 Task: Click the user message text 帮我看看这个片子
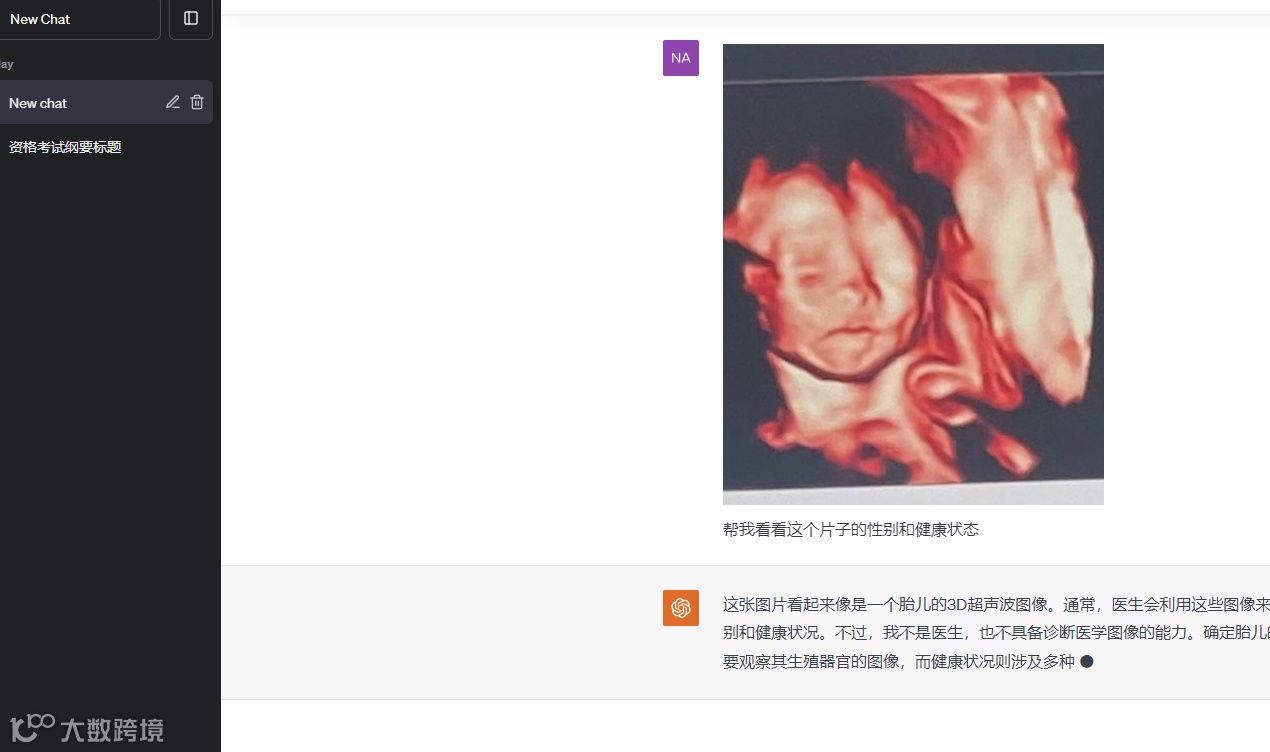pyautogui.click(x=787, y=530)
